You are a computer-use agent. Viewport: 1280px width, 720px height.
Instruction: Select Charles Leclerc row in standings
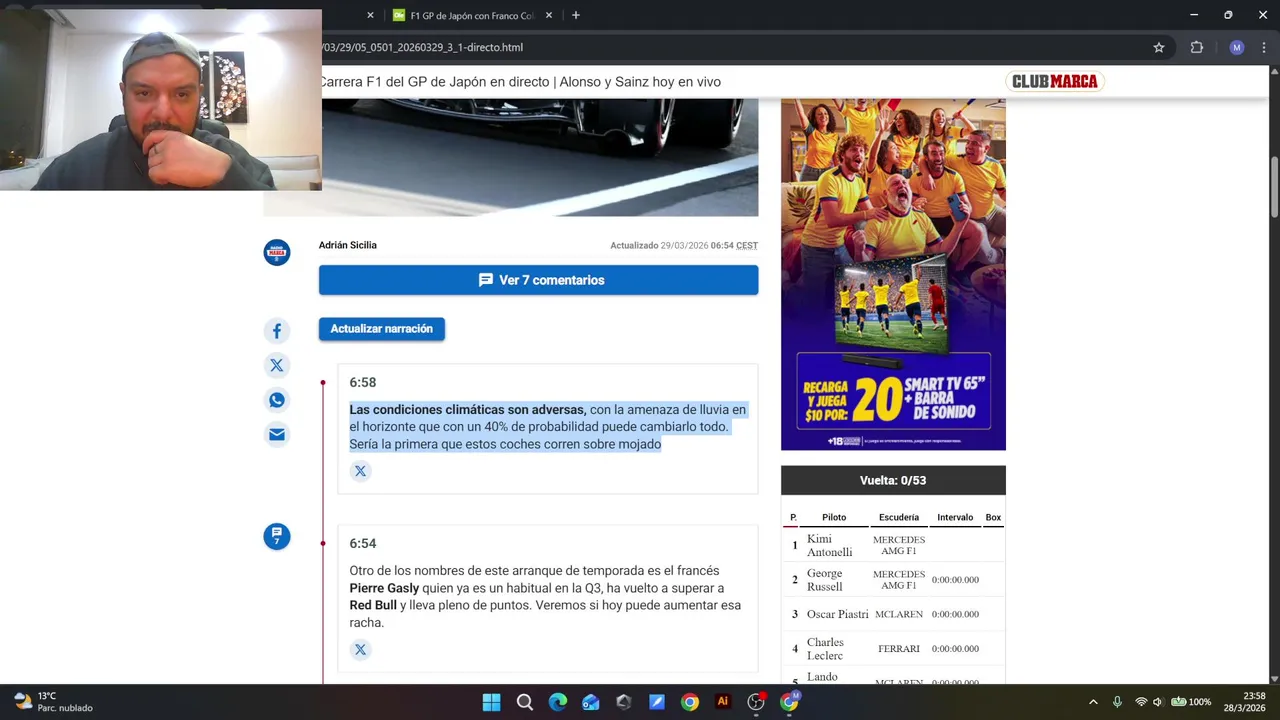click(x=893, y=649)
